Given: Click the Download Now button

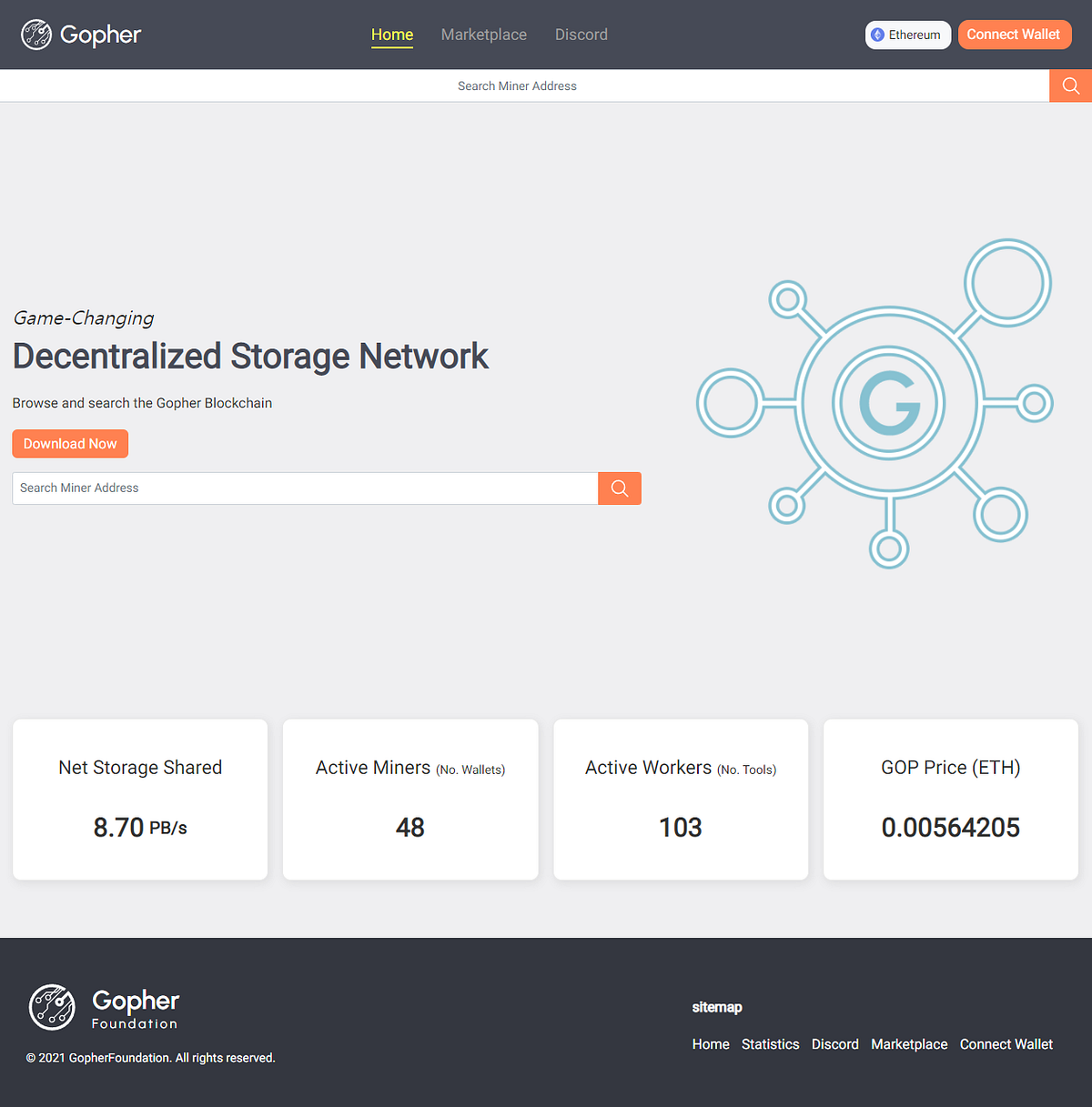Looking at the screenshot, I should [70, 443].
